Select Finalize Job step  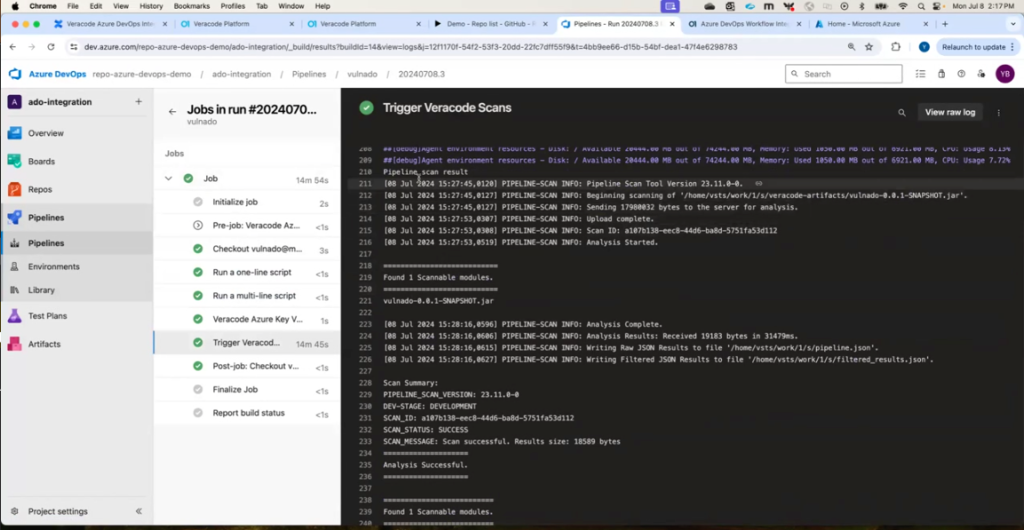coord(247,390)
